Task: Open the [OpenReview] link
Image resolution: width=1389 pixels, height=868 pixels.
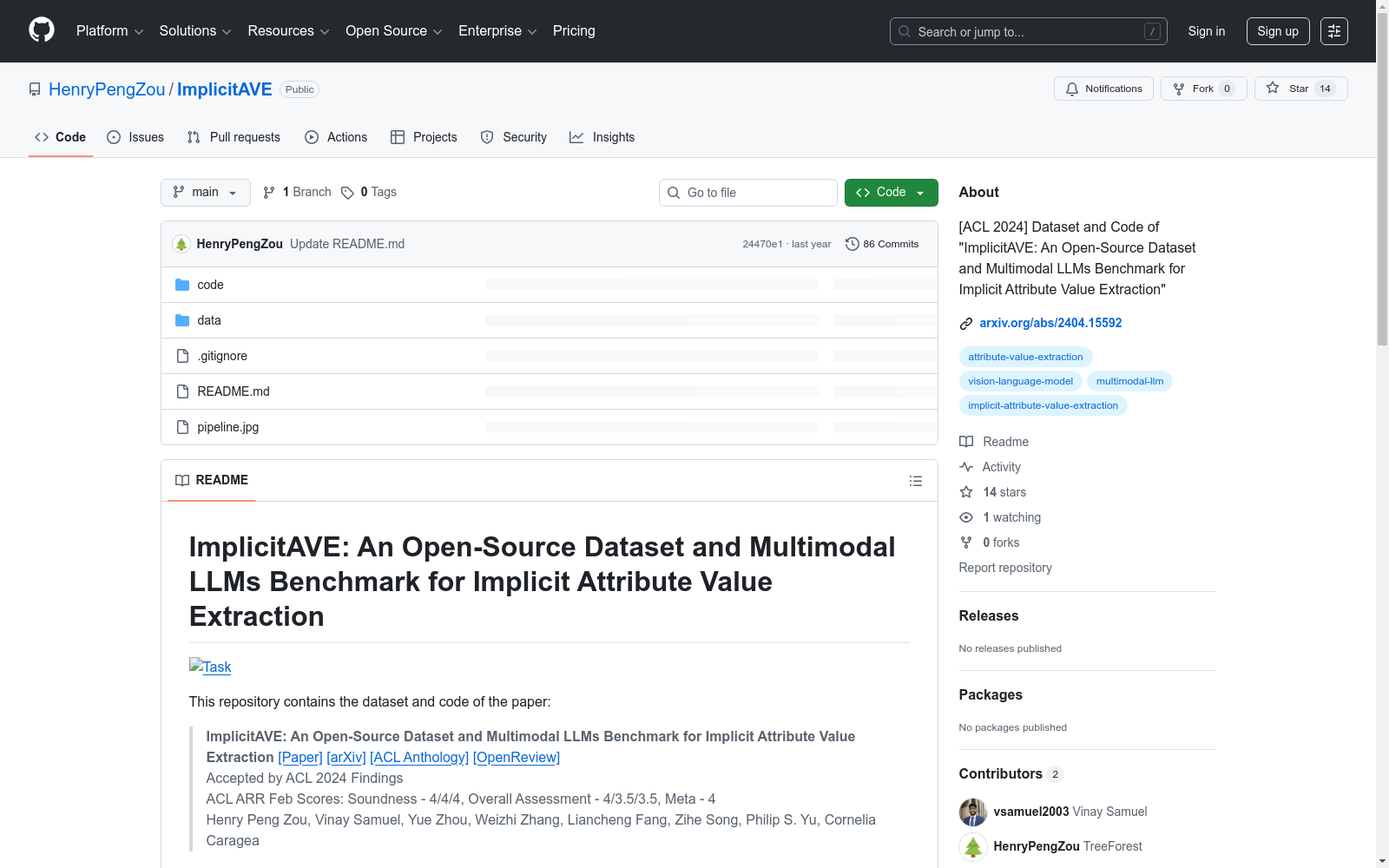Action: pyautogui.click(x=517, y=757)
